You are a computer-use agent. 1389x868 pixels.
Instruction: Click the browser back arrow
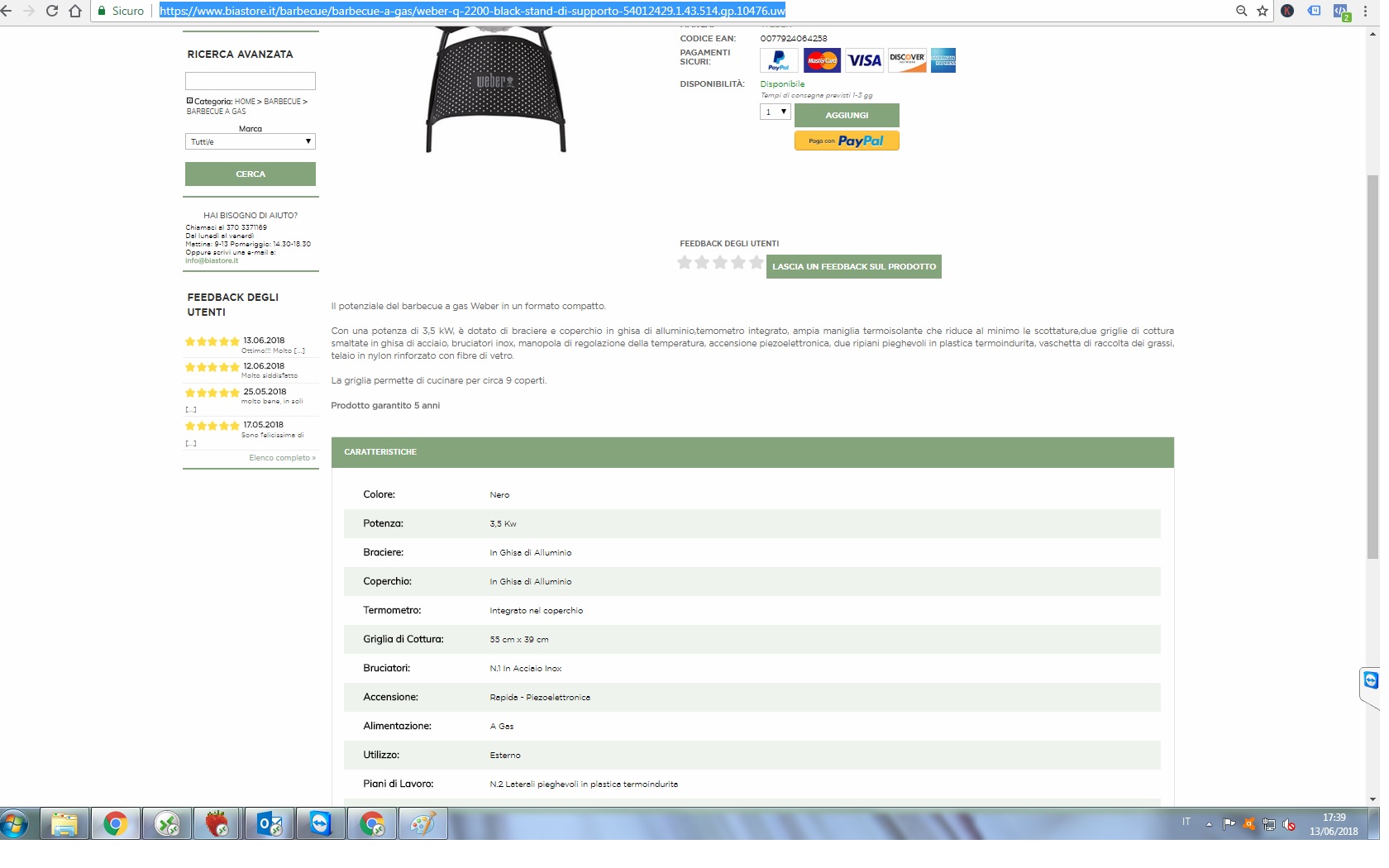point(7,11)
